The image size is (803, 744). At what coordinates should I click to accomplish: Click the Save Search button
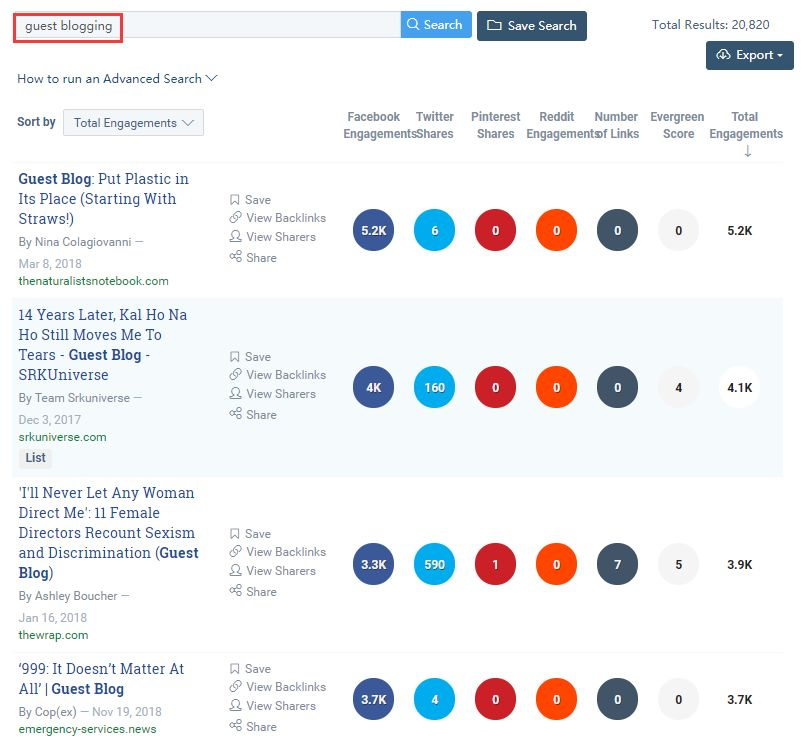pyautogui.click(x=532, y=26)
